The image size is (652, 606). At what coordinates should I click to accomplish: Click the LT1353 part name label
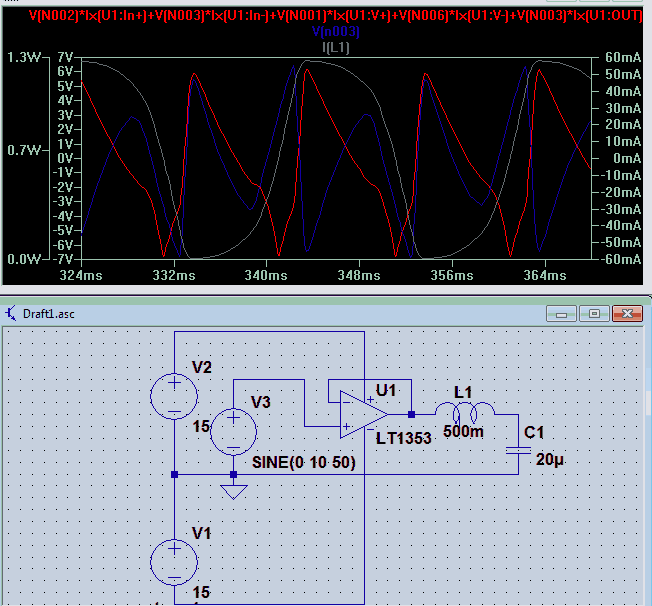(403, 438)
